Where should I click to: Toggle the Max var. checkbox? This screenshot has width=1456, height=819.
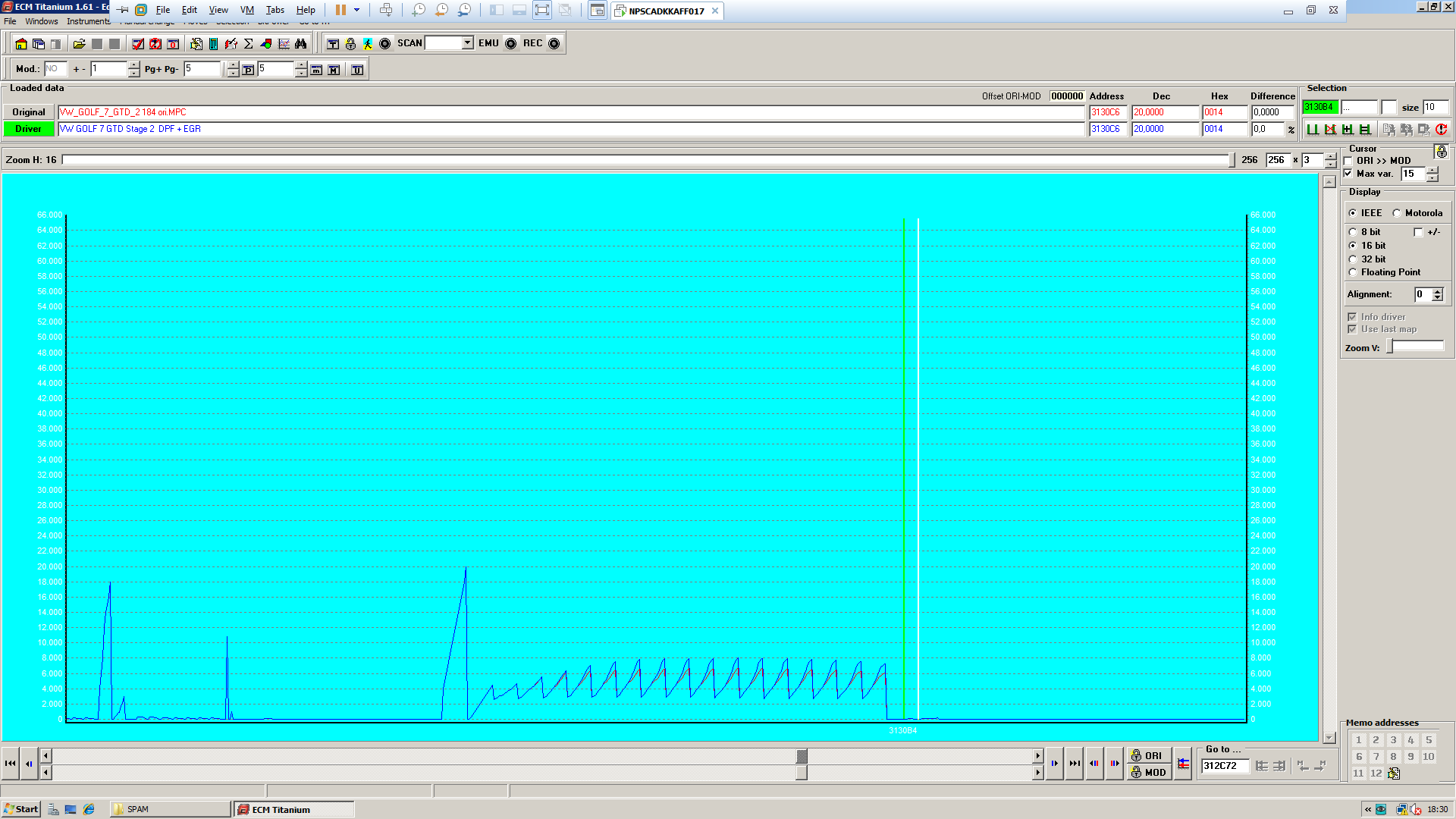click(x=1348, y=174)
